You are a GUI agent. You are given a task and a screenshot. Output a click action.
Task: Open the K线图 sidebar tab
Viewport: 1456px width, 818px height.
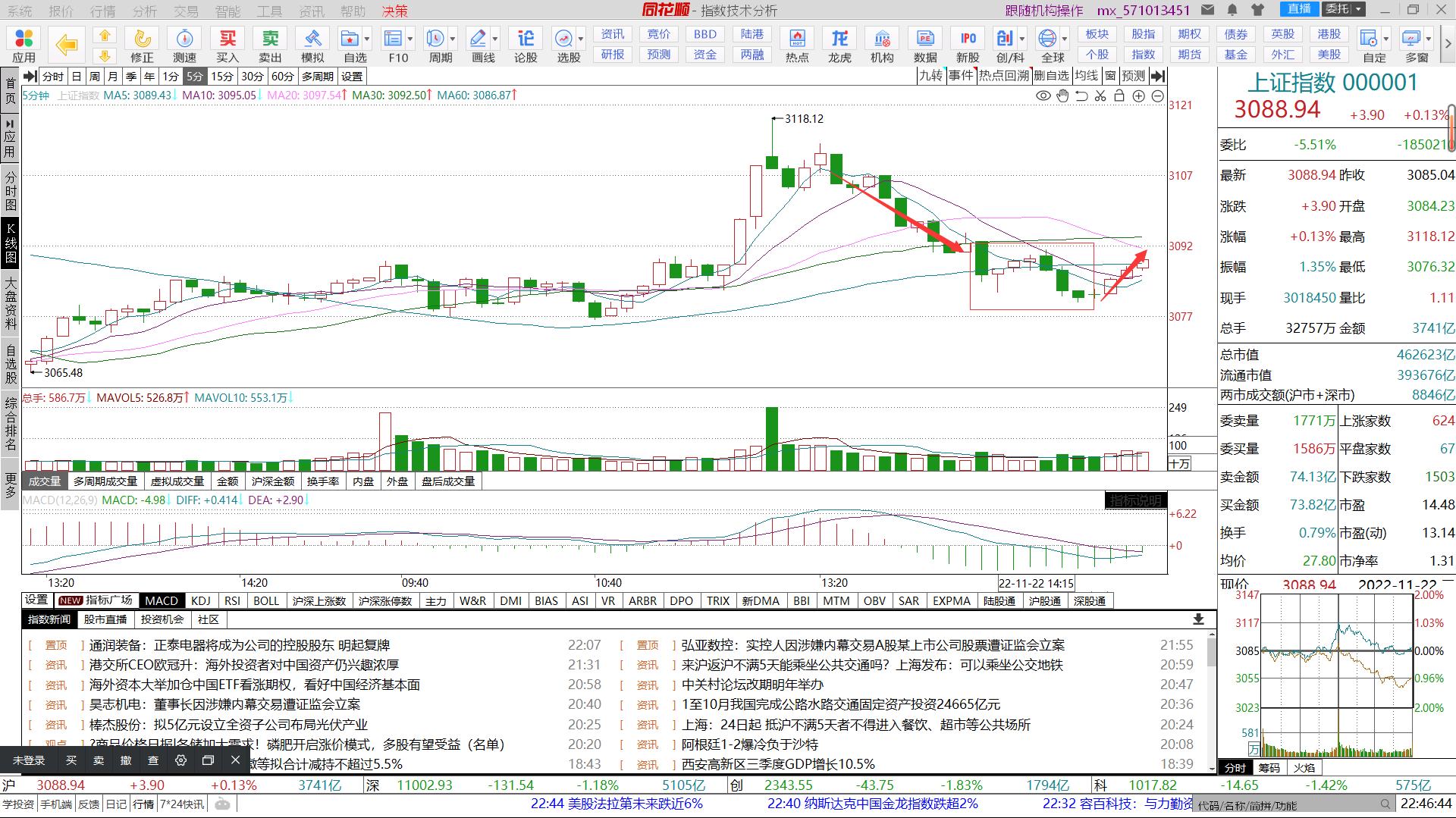(10, 243)
